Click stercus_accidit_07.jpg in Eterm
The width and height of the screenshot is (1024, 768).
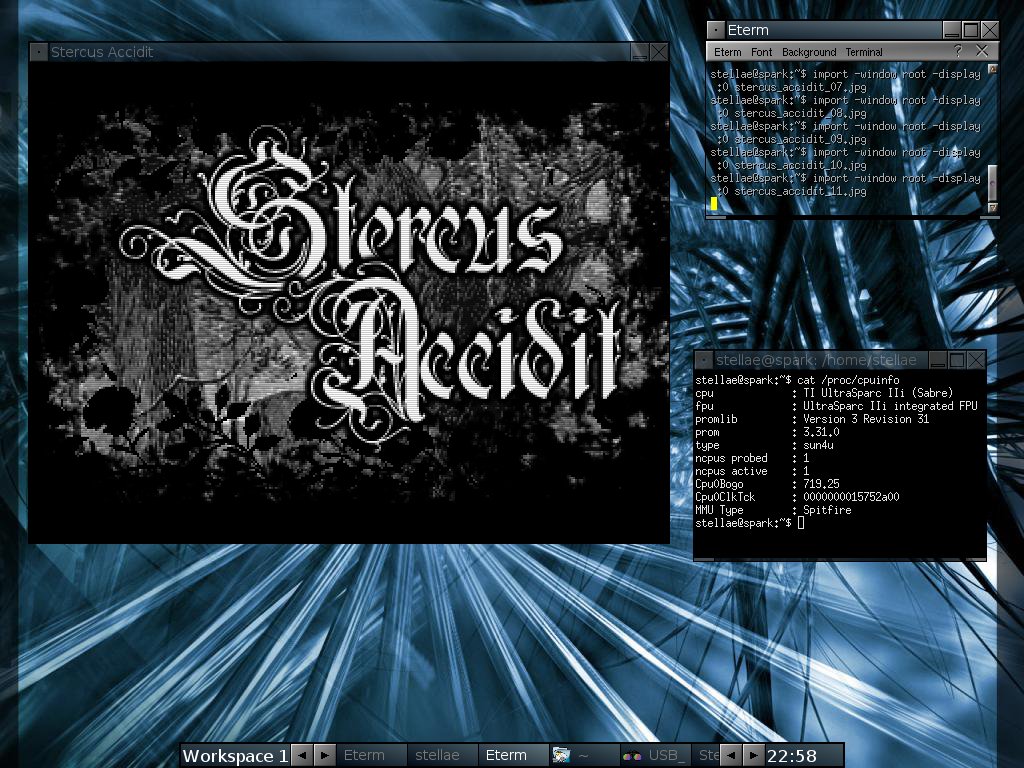point(801,87)
